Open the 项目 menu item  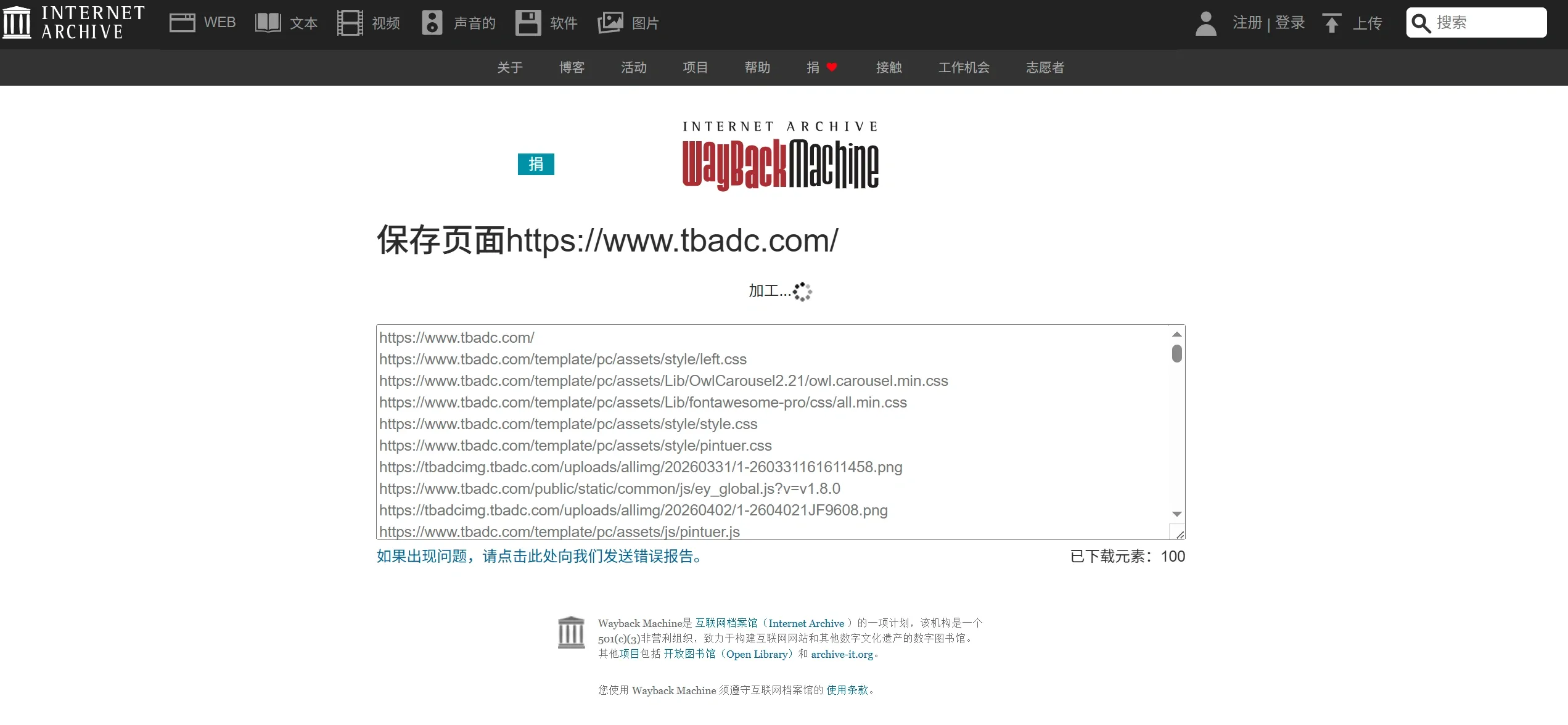pyautogui.click(x=695, y=67)
